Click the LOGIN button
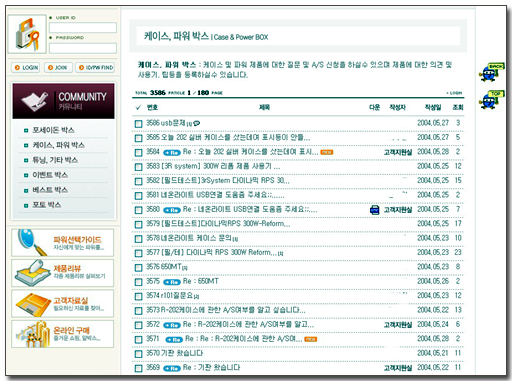 (26, 67)
